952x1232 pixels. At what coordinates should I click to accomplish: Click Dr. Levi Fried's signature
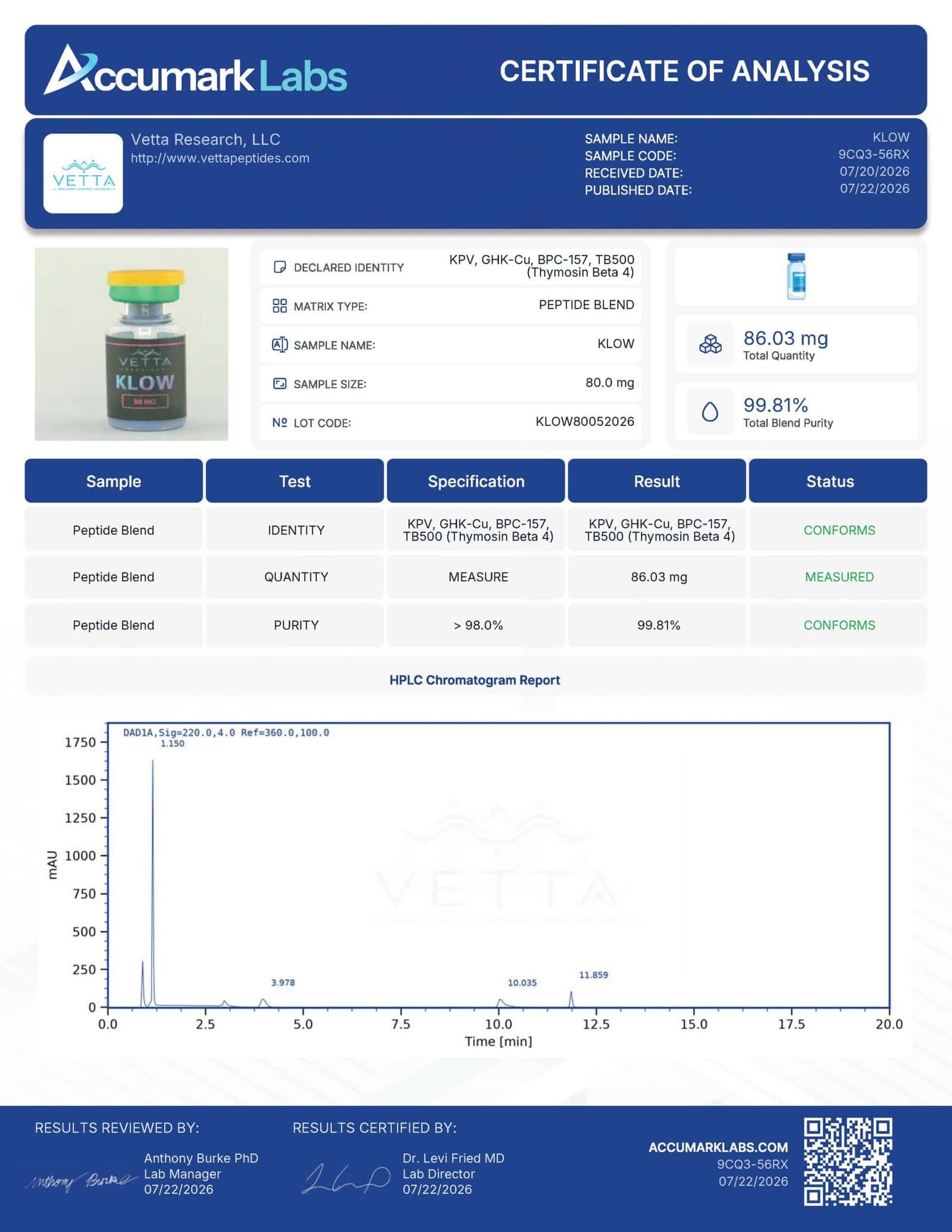[346, 1178]
